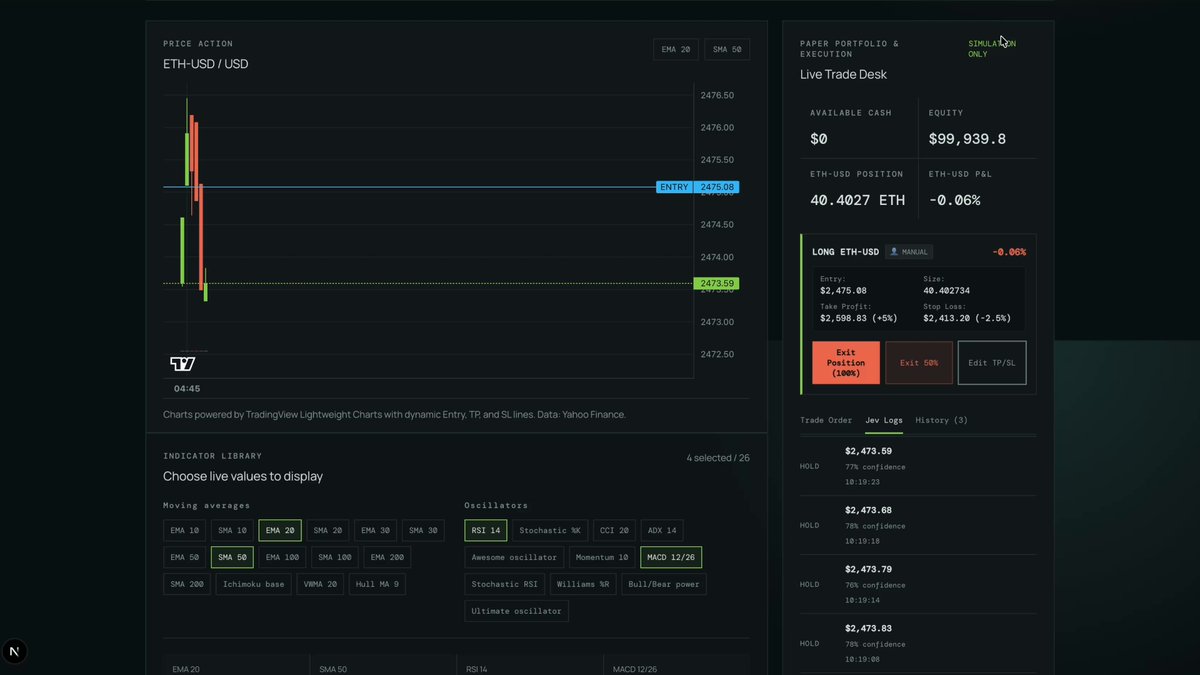The height and width of the screenshot is (675, 1200).
Task: Deselect EMA 20 in Moving averages list
Action: [280, 530]
